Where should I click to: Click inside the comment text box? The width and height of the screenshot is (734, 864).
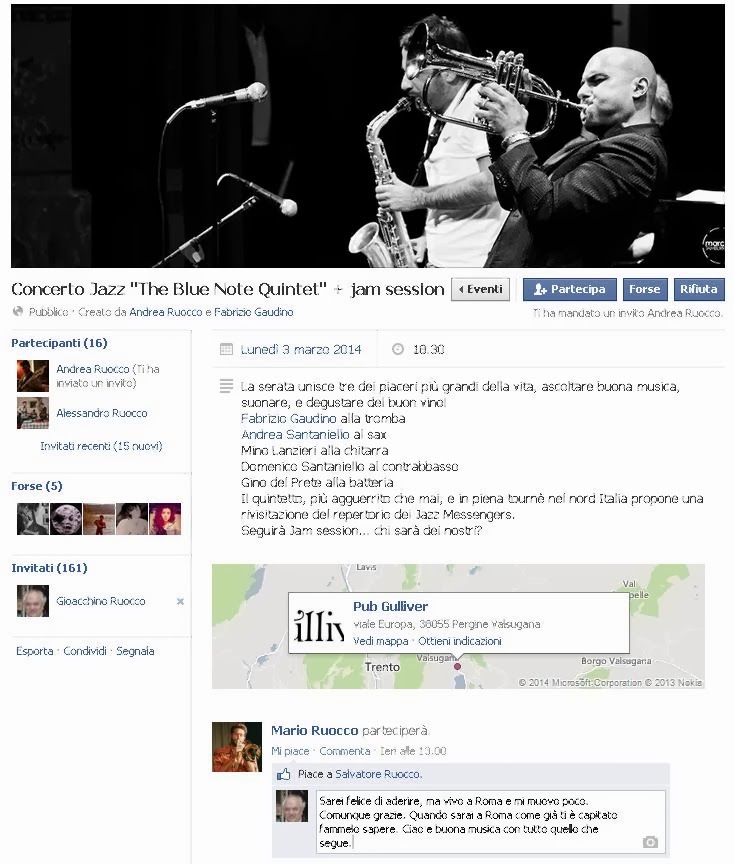(491, 822)
